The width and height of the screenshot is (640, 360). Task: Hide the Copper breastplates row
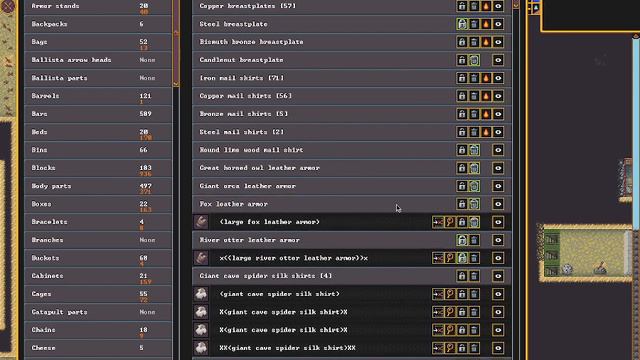498,6
